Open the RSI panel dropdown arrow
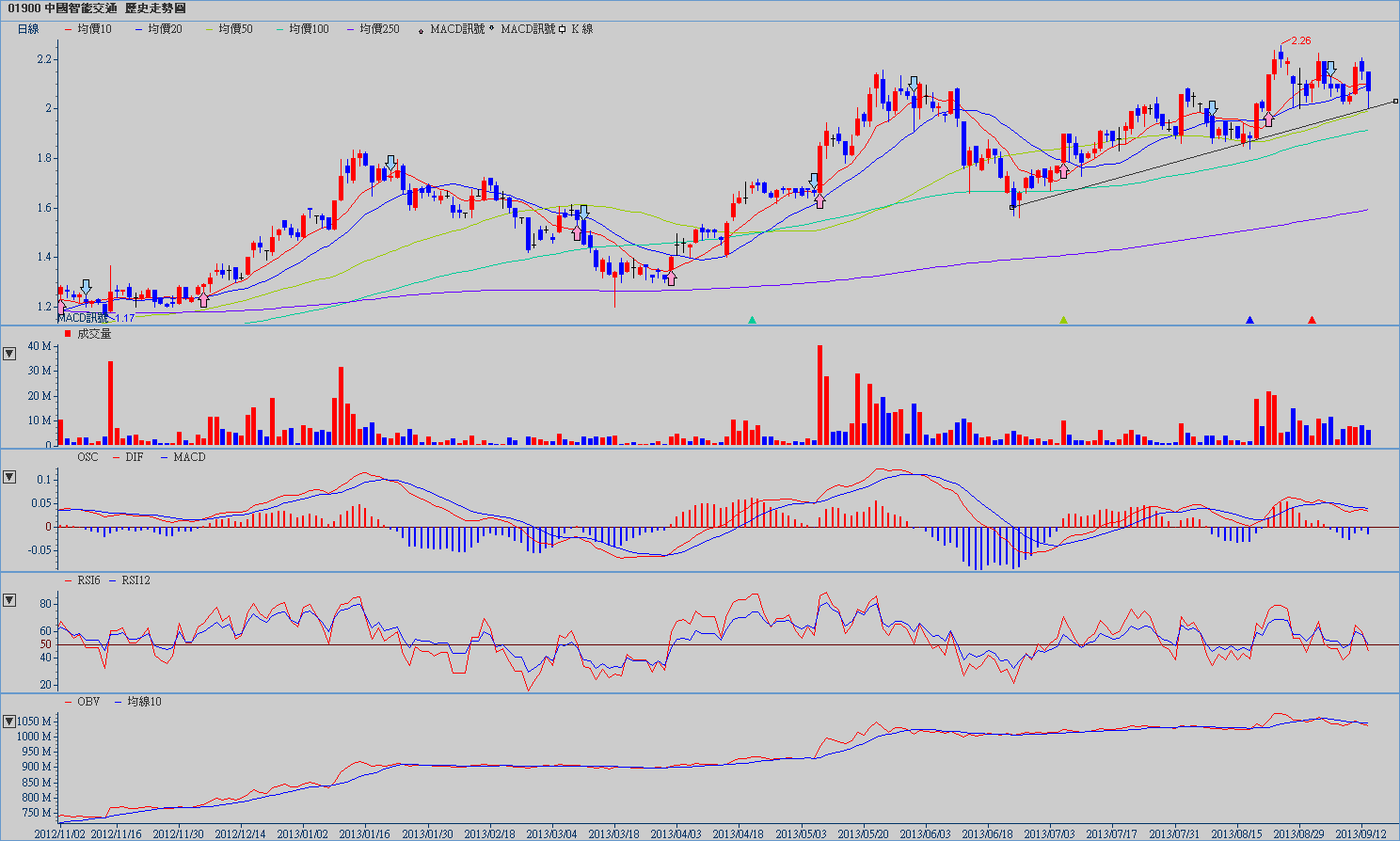This screenshot has width=1400, height=841. tap(9, 600)
